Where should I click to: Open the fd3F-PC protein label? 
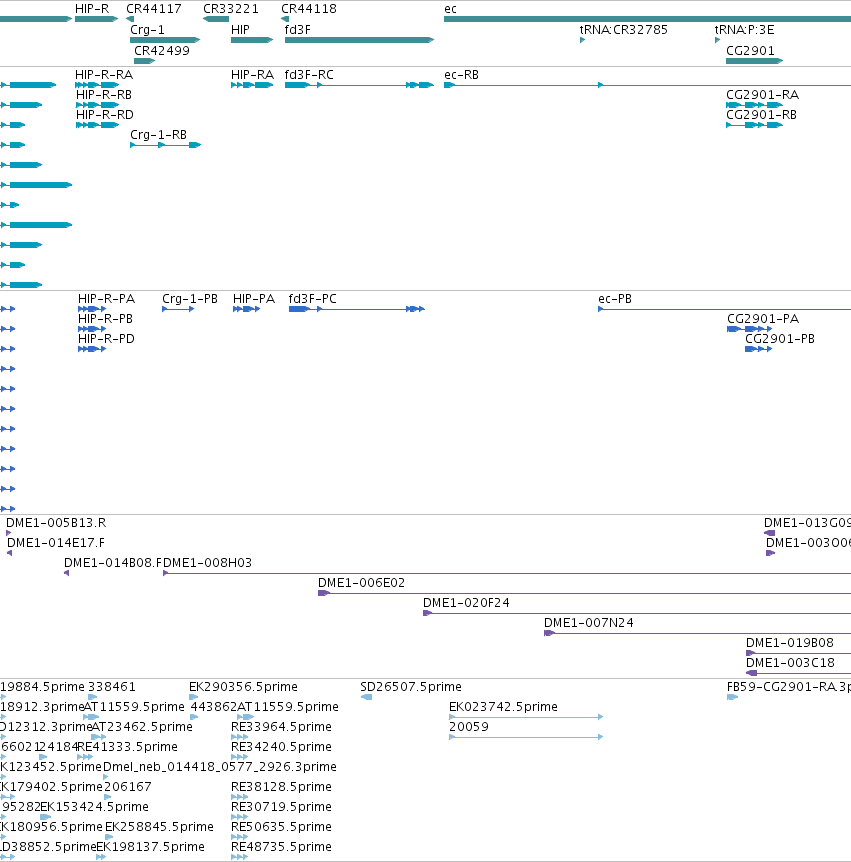coord(313,299)
